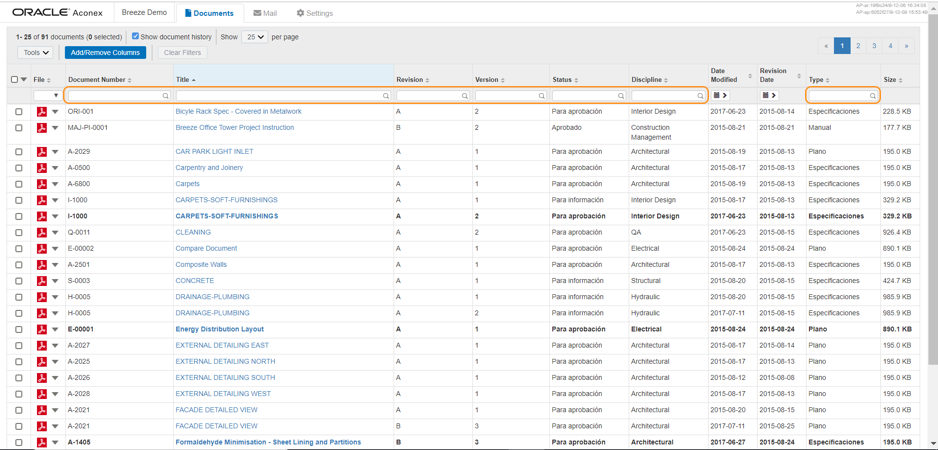Expand select-all options arrow in header
Image resolution: width=938 pixels, height=450 pixels.
pos(24,80)
